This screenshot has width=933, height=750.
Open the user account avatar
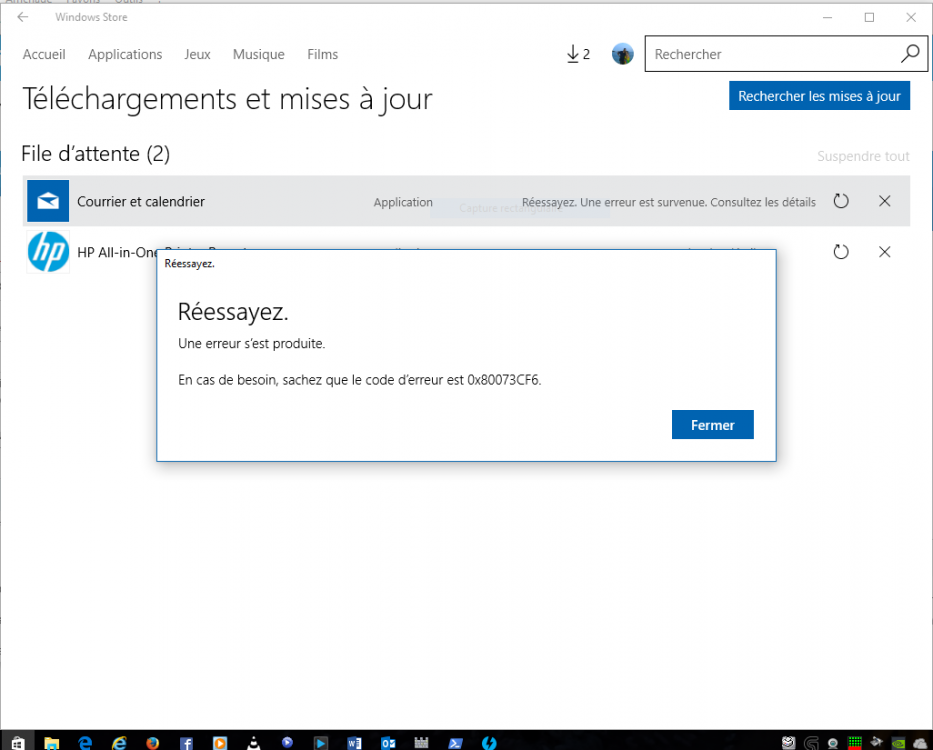622,54
